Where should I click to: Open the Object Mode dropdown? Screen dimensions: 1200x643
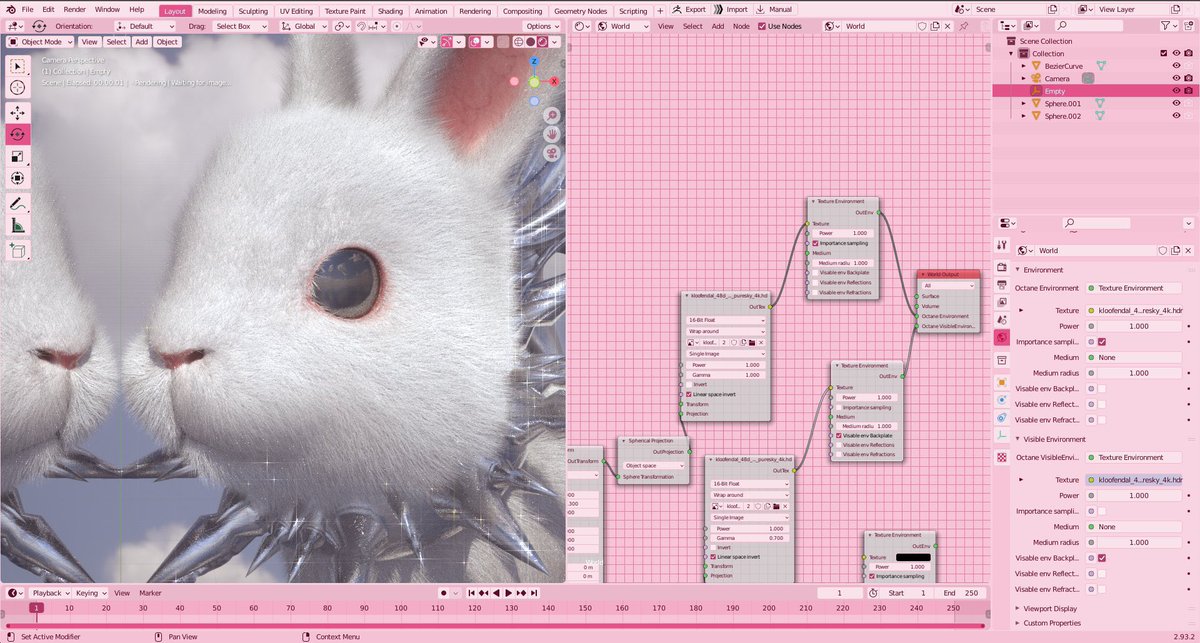point(40,42)
